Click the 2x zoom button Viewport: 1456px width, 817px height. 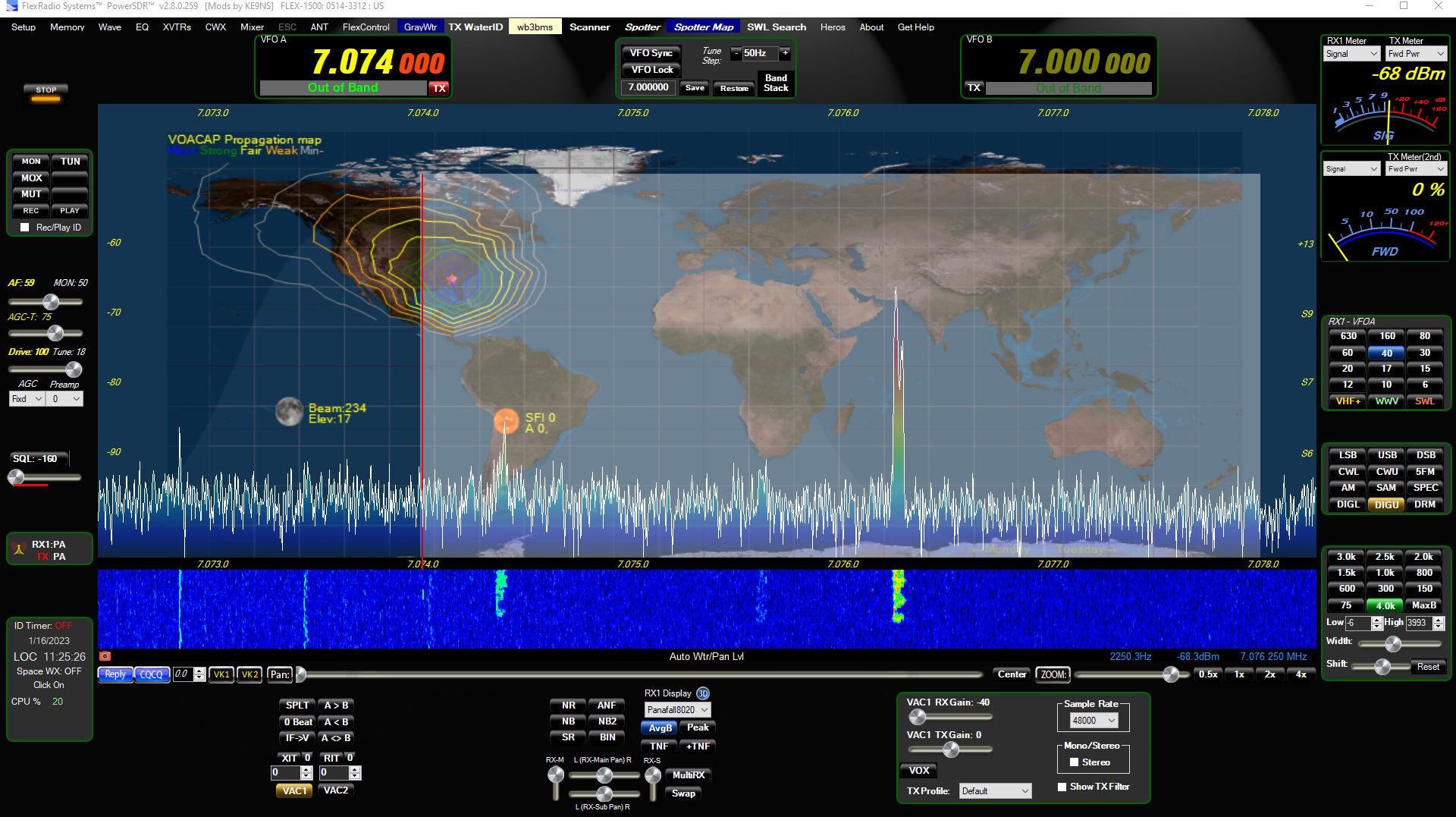tap(1270, 674)
